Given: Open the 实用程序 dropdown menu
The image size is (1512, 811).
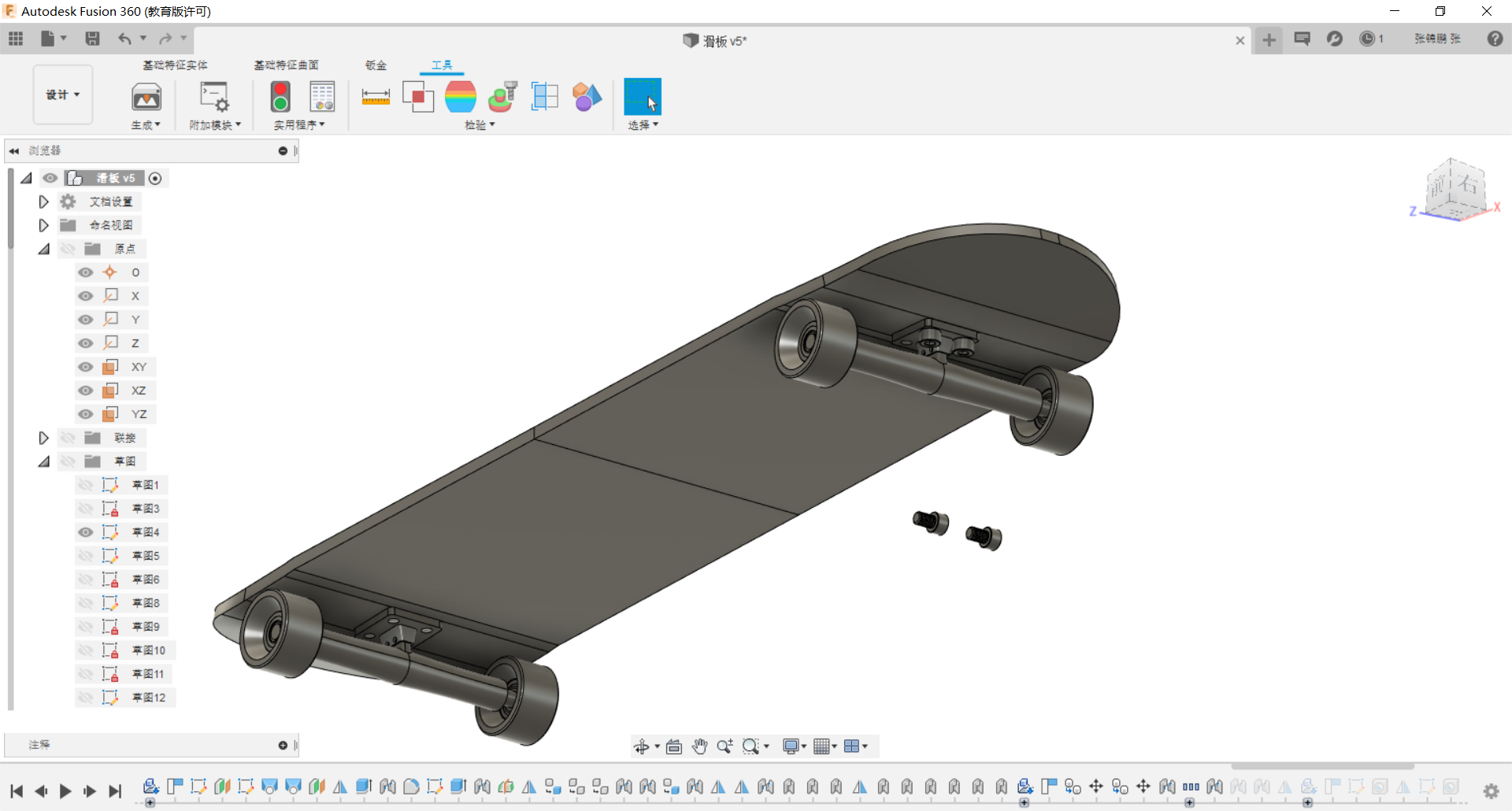Looking at the screenshot, I should 299,125.
